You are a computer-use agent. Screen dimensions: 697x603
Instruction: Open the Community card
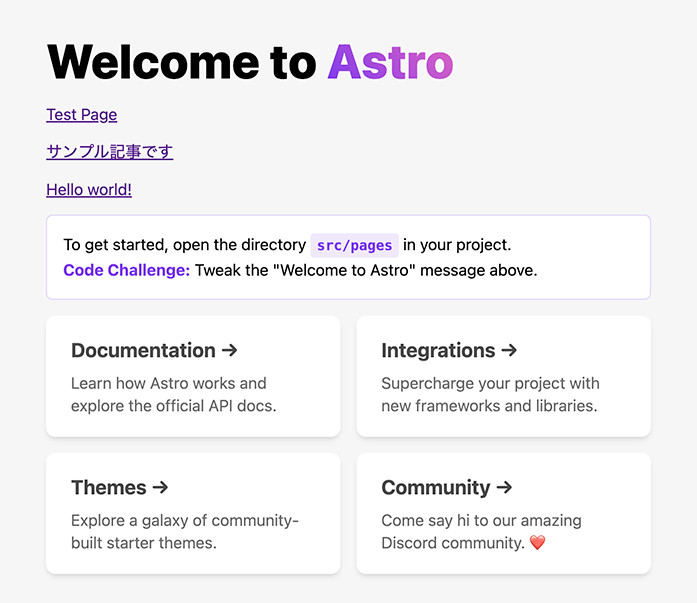[504, 513]
